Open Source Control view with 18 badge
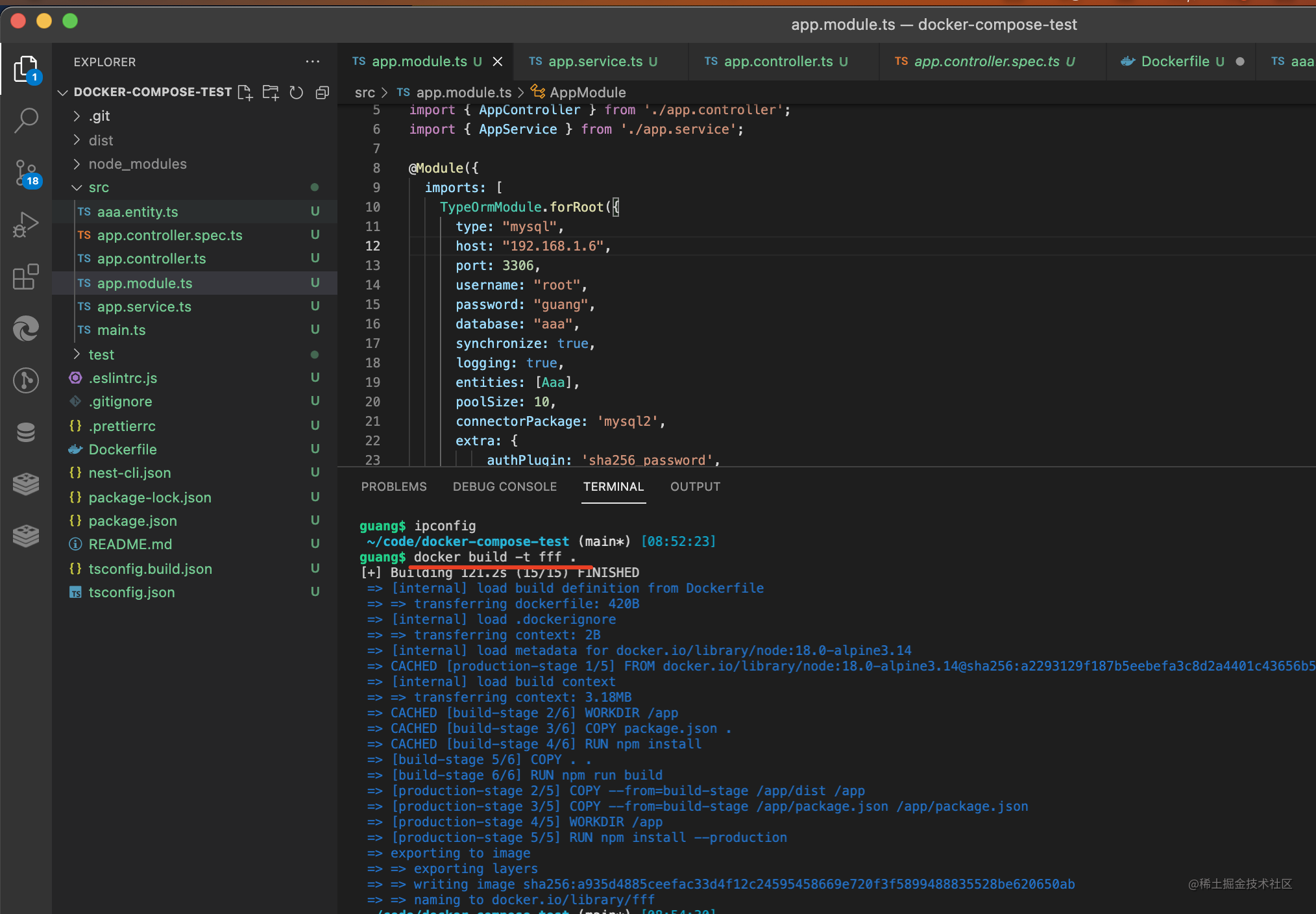Screen dimensions: 1316x914 tap(26, 173)
